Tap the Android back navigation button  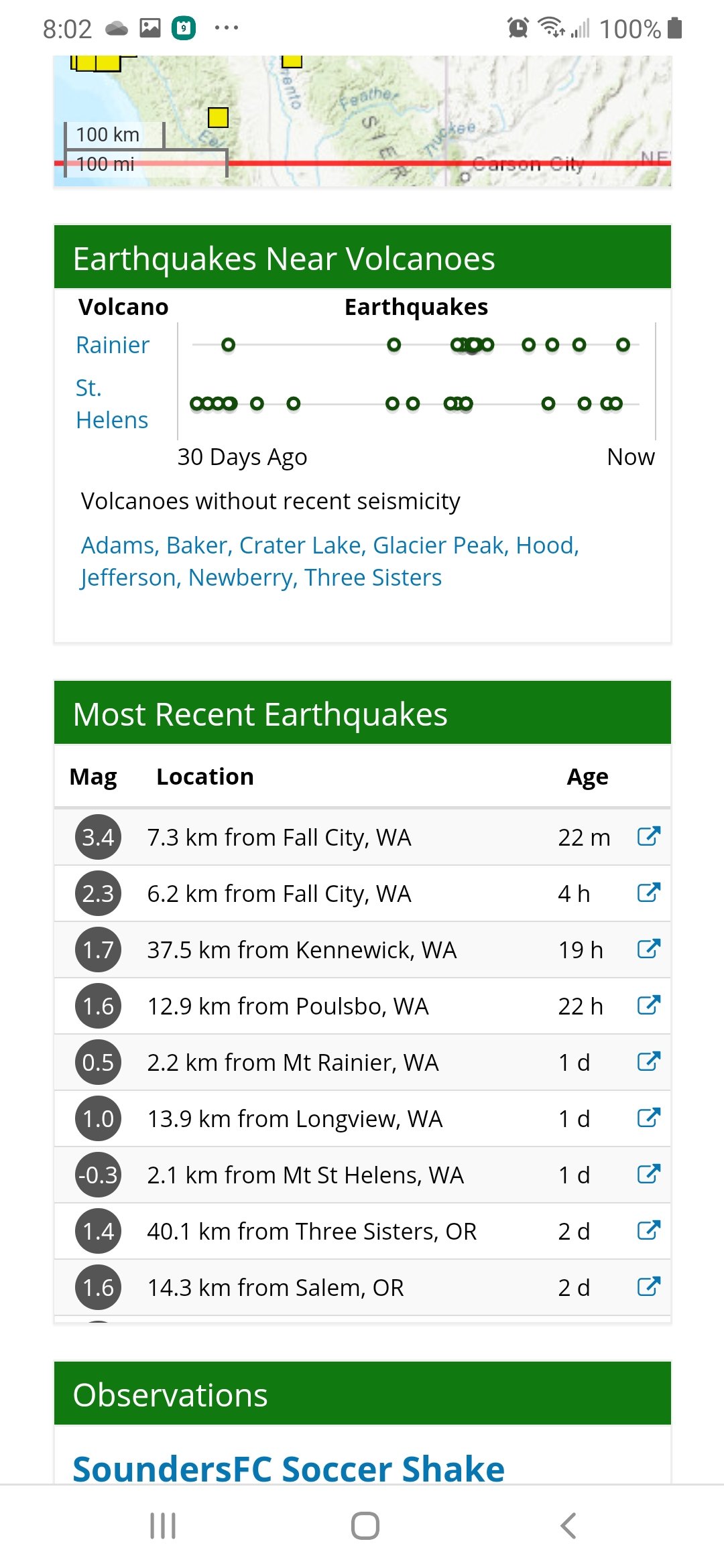pyautogui.click(x=568, y=1526)
